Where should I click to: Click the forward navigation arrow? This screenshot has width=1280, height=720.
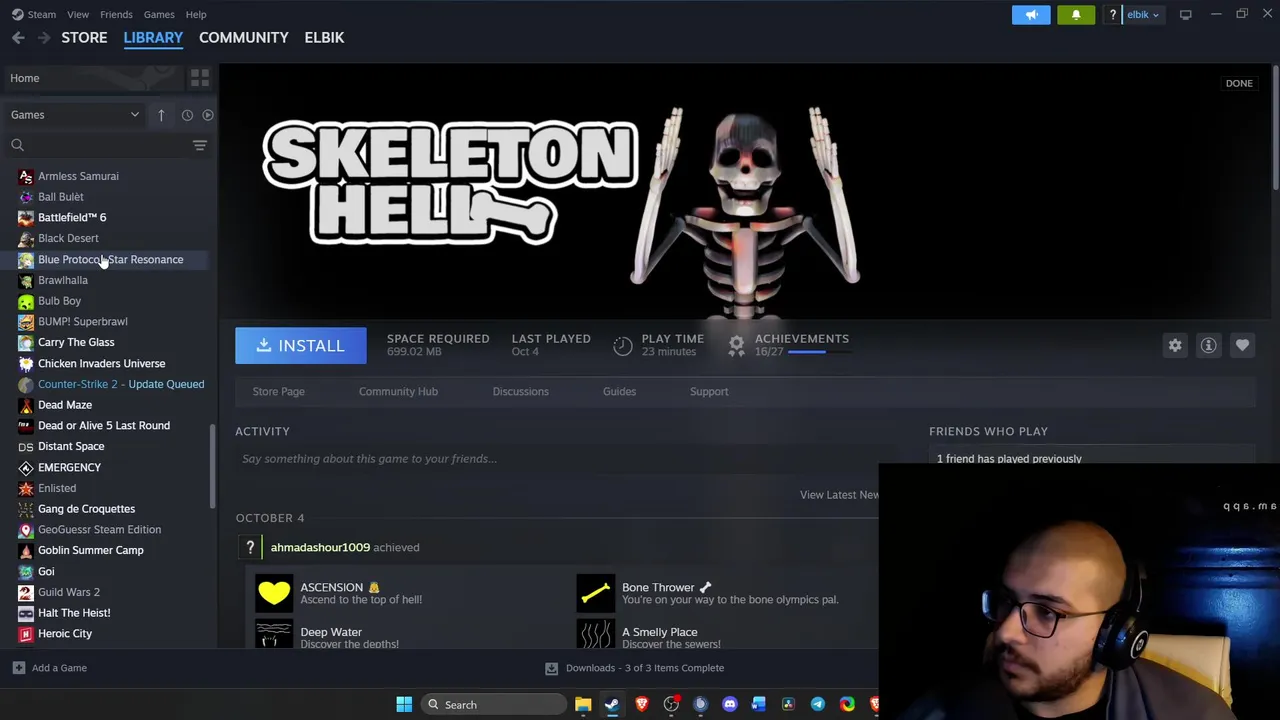tap(43, 37)
